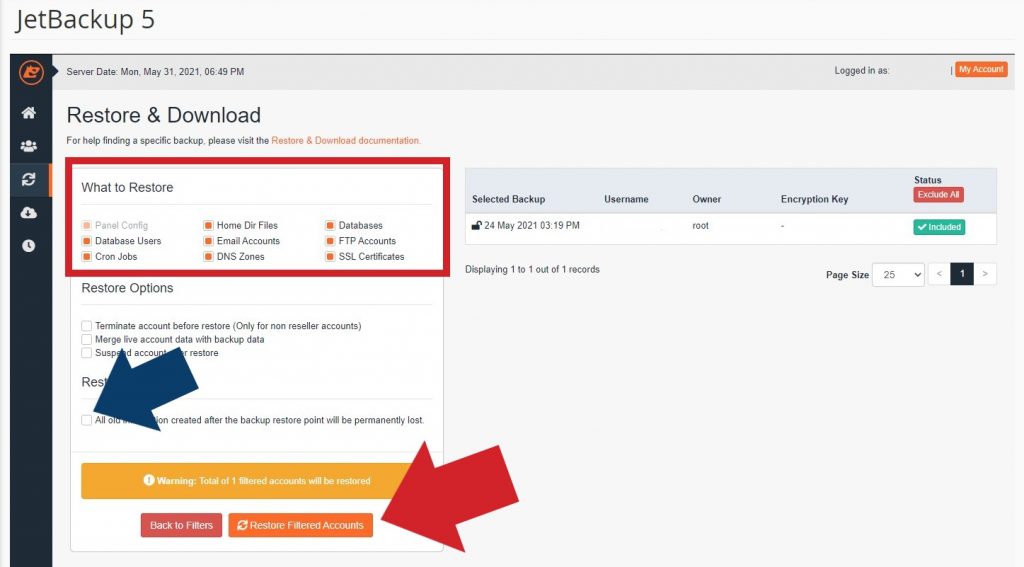Uncheck the DNS Zones checkbox

[208, 257]
